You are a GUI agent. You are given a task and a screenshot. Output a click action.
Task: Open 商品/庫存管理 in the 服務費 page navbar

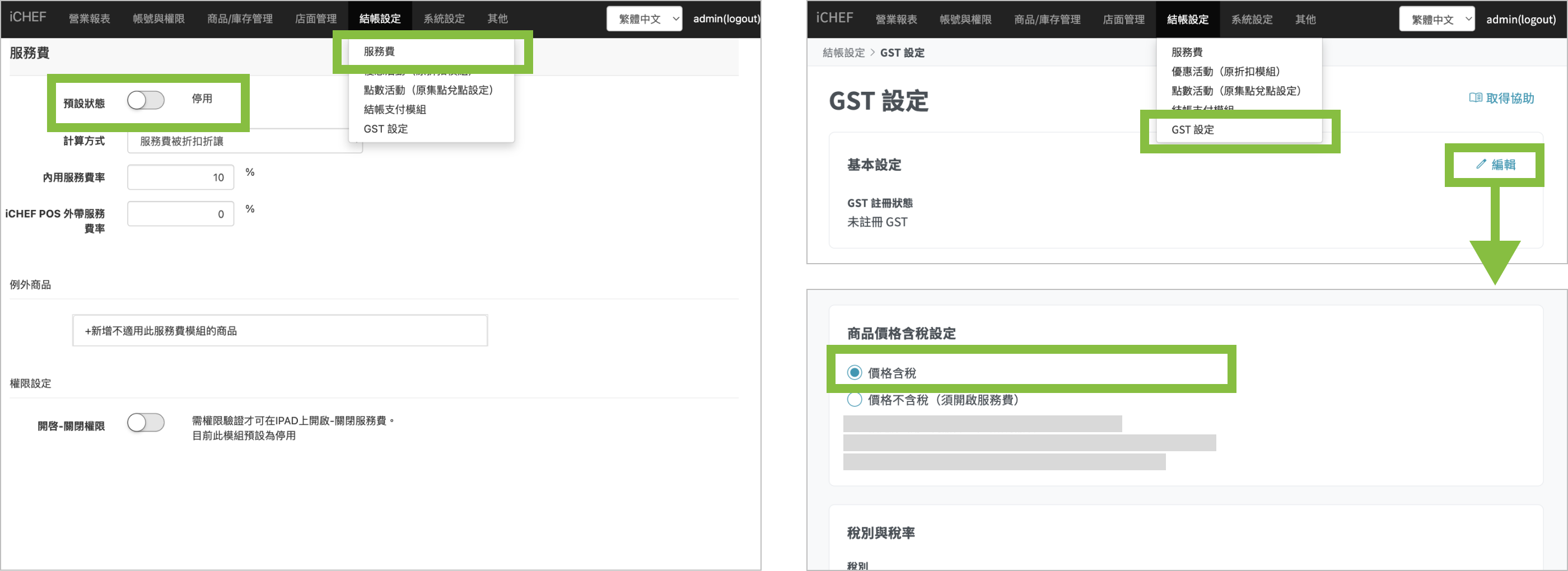[240, 19]
